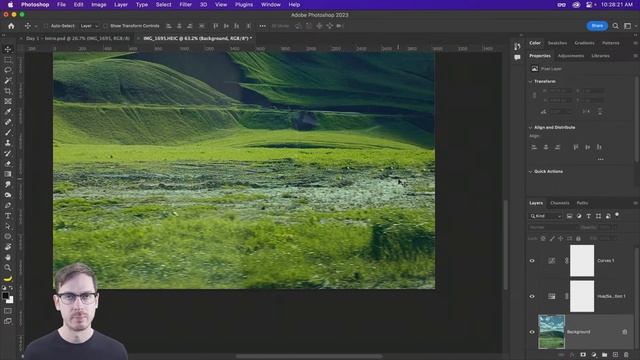Switch to the Swatches tab
The image size is (640, 360).
click(557, 43)
